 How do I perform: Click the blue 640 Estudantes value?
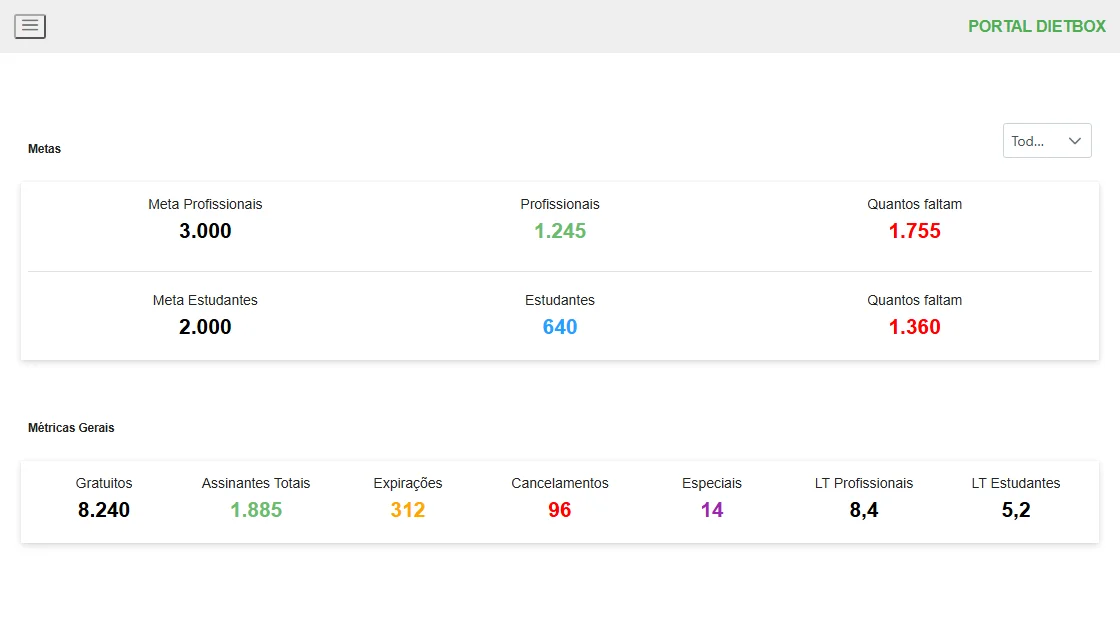pyautogui.click(x=560, y=326)
